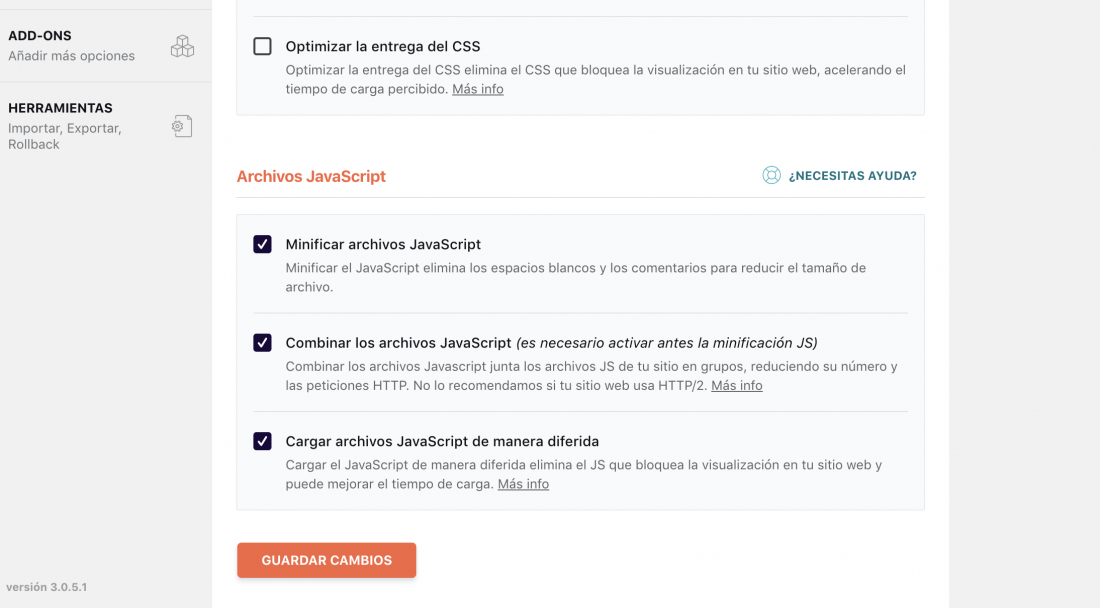Click the lifebuoy help icon
Viewport: 1100px width, 608px height.
[x=771, y=175]
